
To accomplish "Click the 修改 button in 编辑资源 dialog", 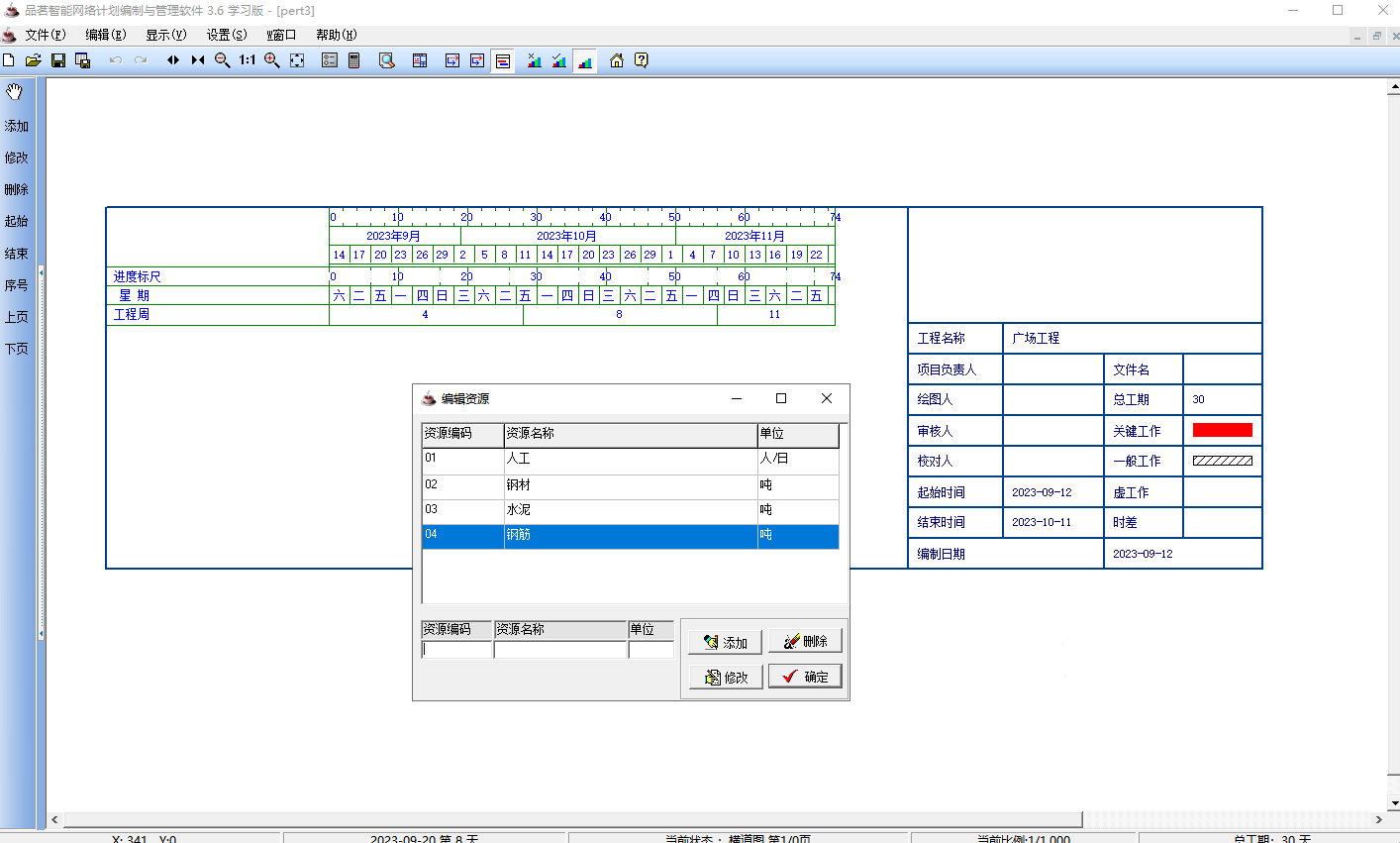I will click(726, 678).
